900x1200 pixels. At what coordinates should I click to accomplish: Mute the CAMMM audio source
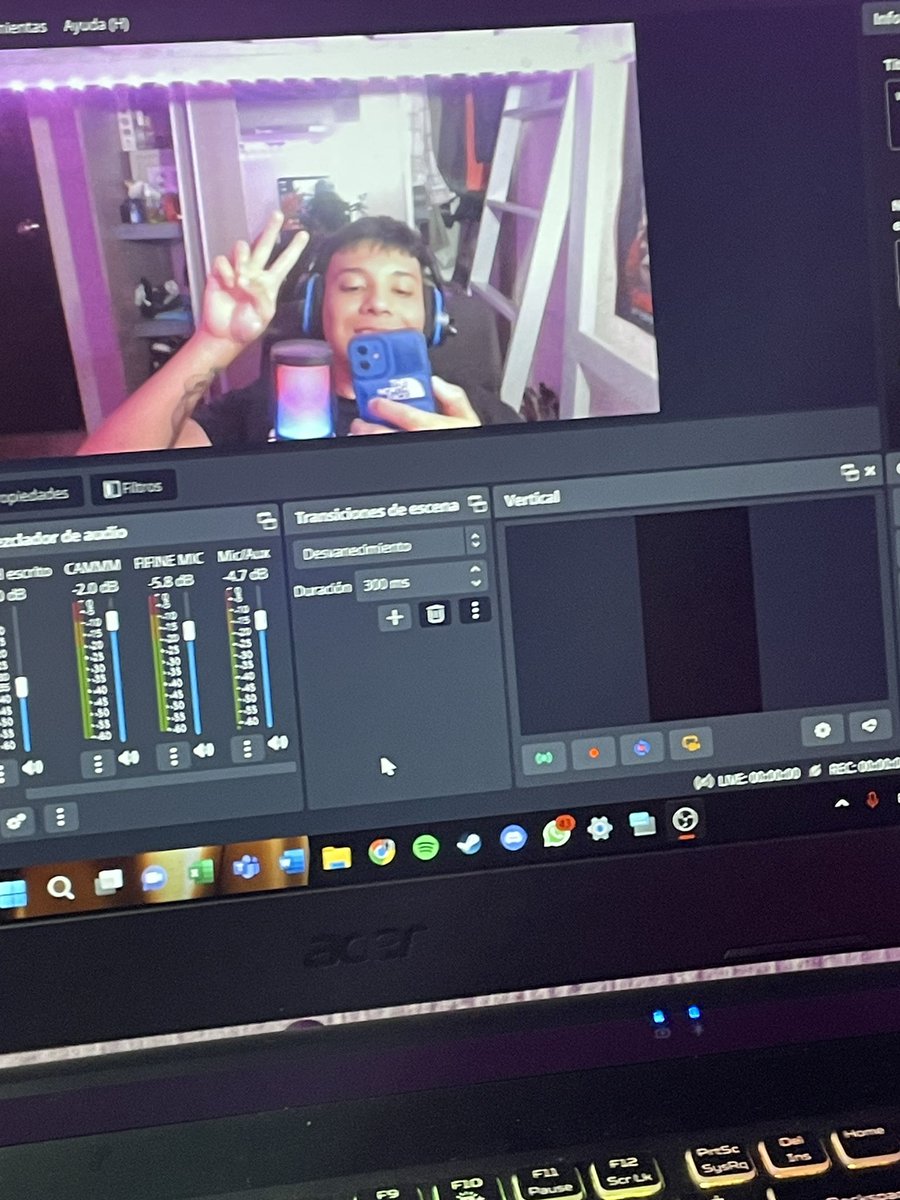tap(128, 758)
